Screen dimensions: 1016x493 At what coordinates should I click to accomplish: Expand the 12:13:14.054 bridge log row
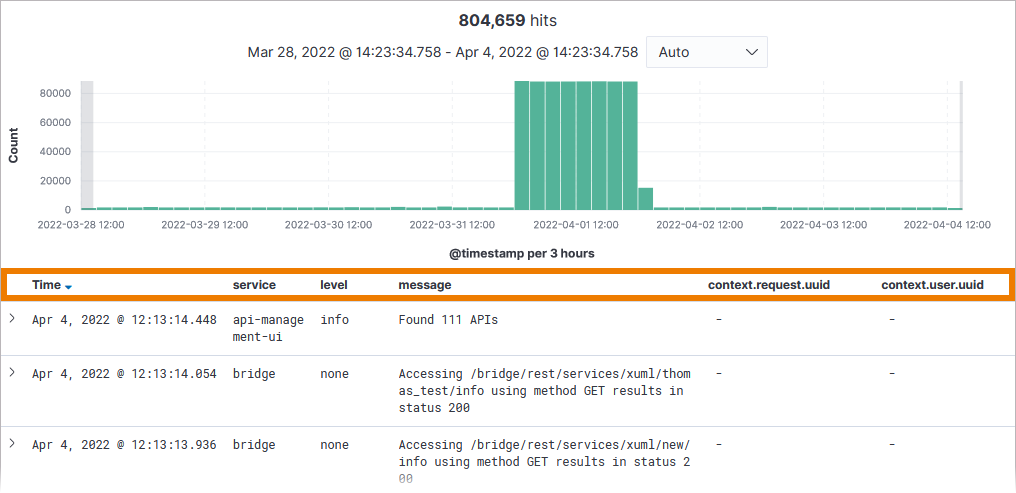[12, 373]
